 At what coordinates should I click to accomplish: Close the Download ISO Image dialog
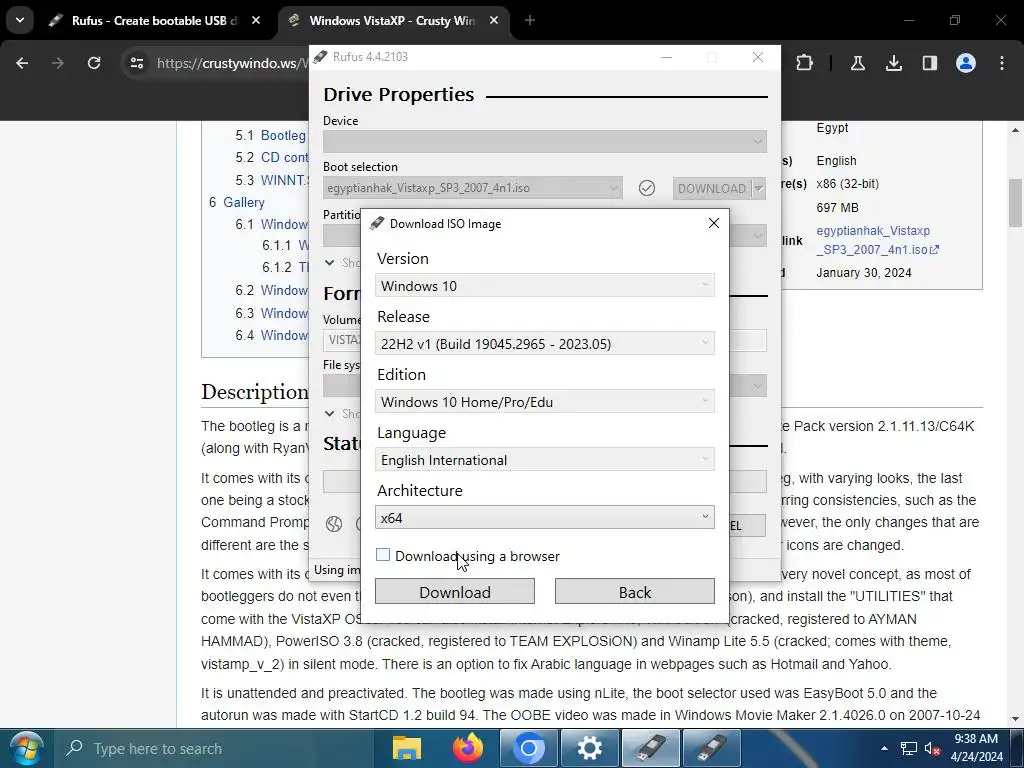point(714,223)
